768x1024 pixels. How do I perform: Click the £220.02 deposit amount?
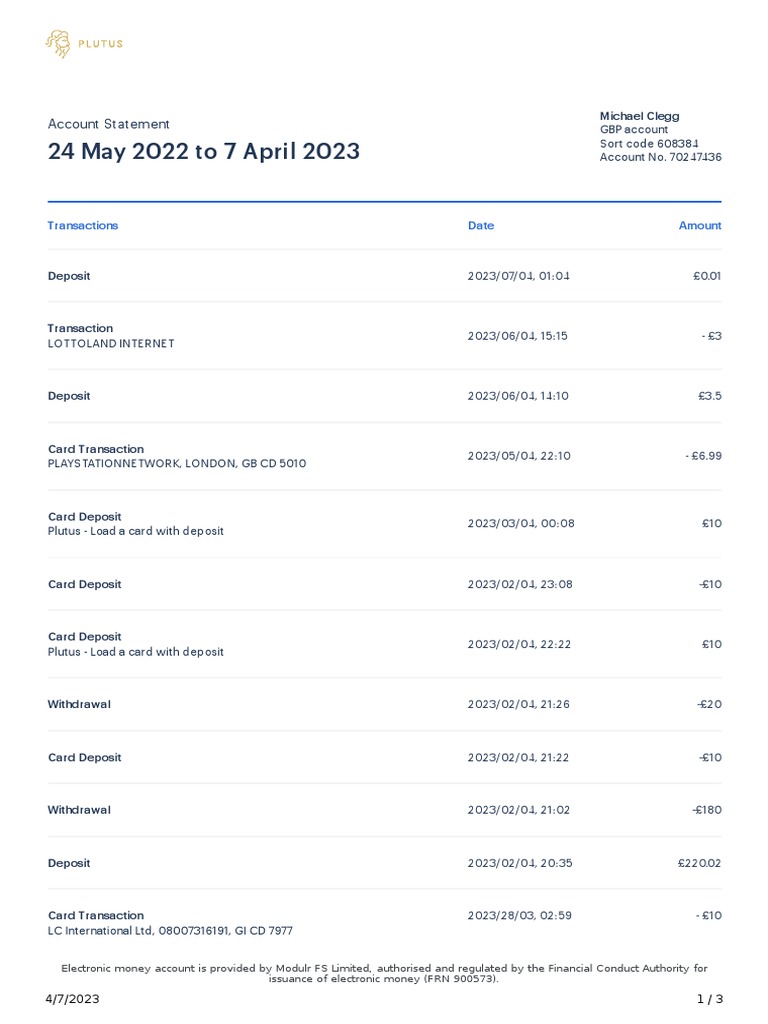click(699, 863)
